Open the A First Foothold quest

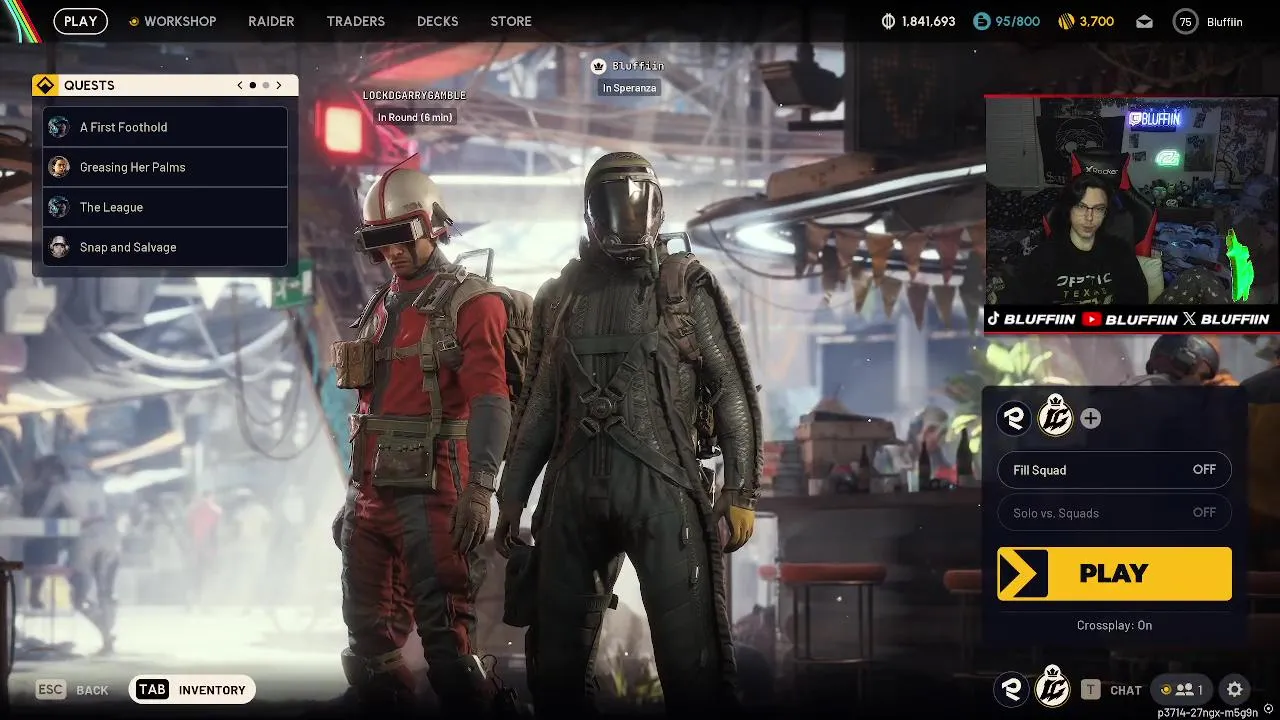point(165,127)
